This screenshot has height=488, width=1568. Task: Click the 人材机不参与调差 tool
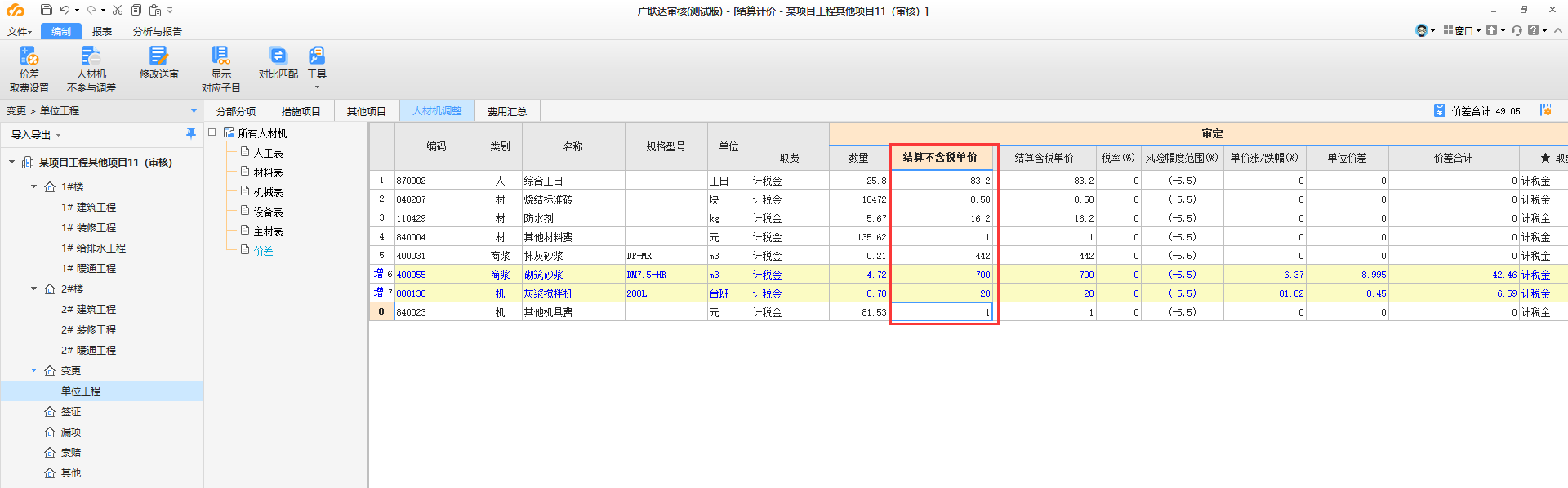pos(91,69)
